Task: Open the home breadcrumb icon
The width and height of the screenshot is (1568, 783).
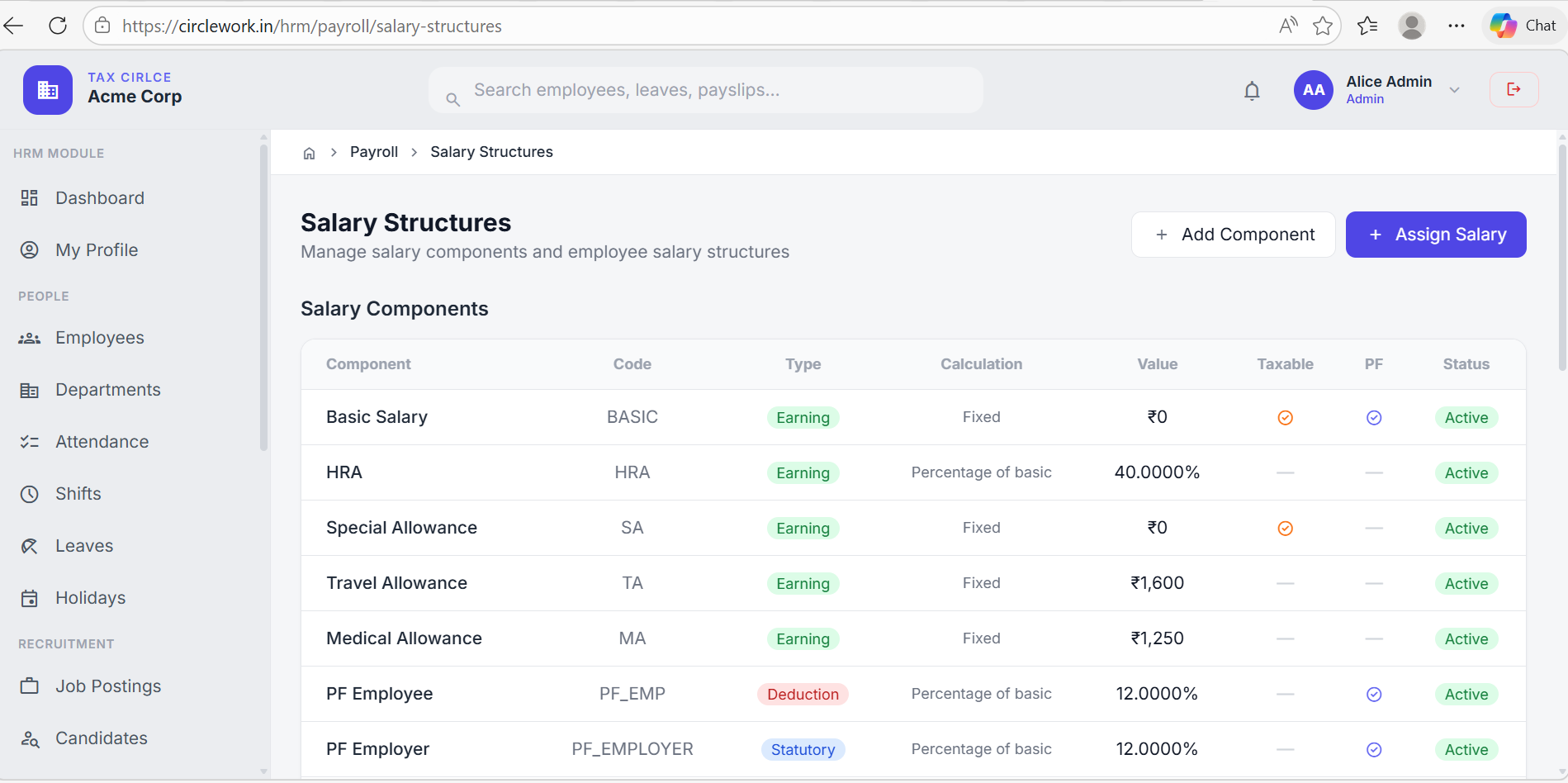Action: point(309,152)
